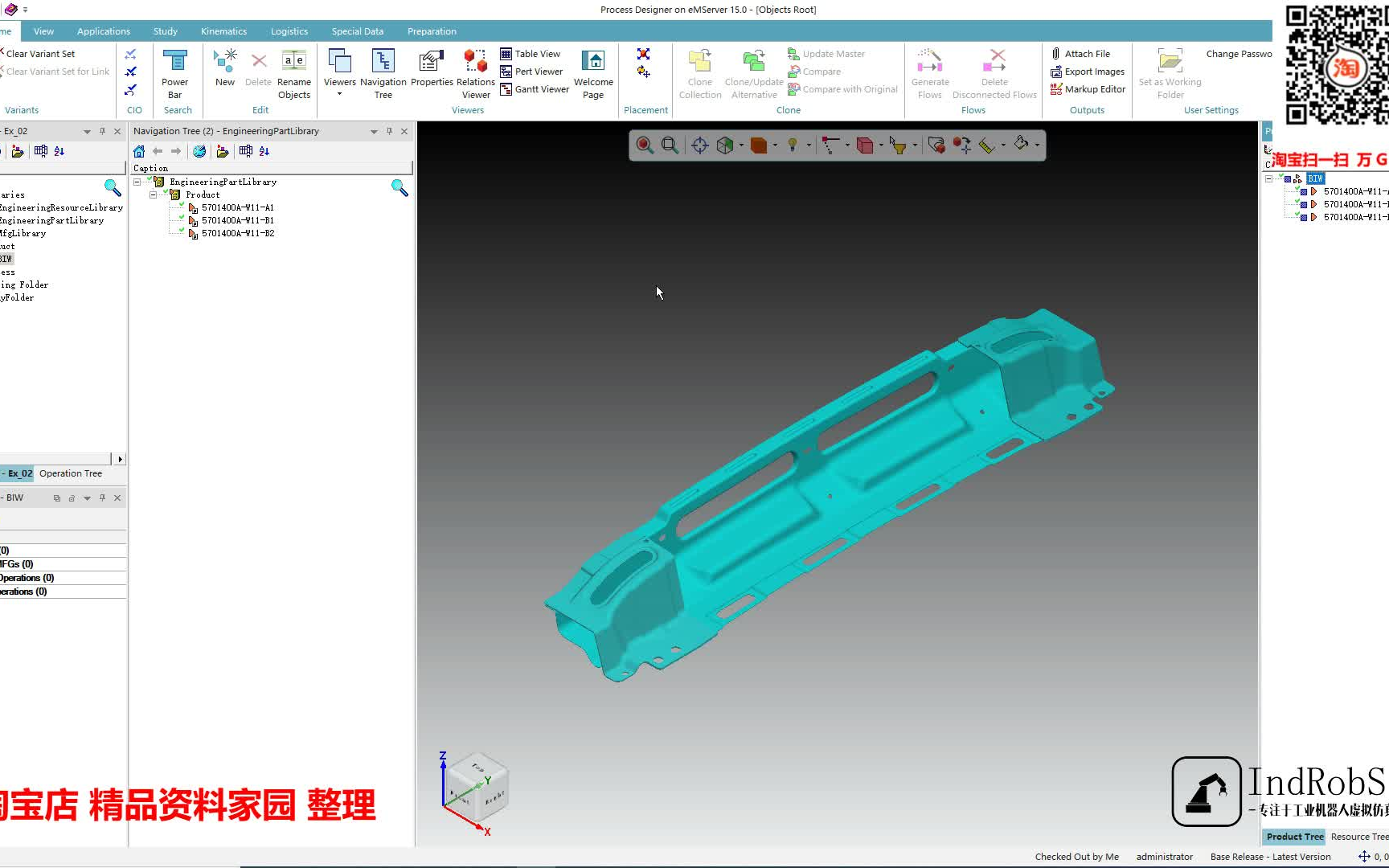
Task: Toggle BIW display square in Product Tree
Action: click(x=1288, y=178)
